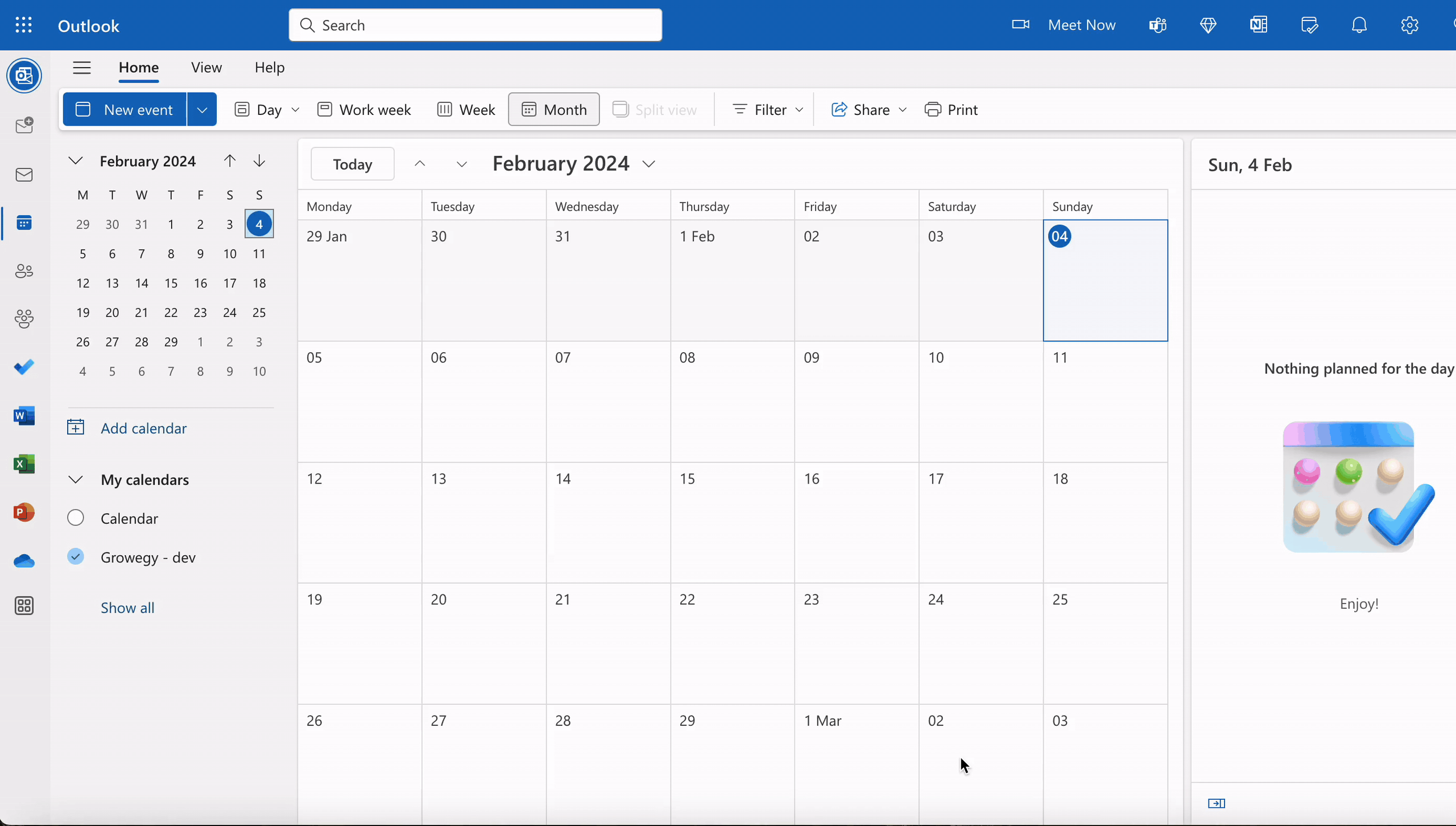The width and height of the screenshot is (1456, 826).
Task: Click the Today button
Action: coord(352,164)
